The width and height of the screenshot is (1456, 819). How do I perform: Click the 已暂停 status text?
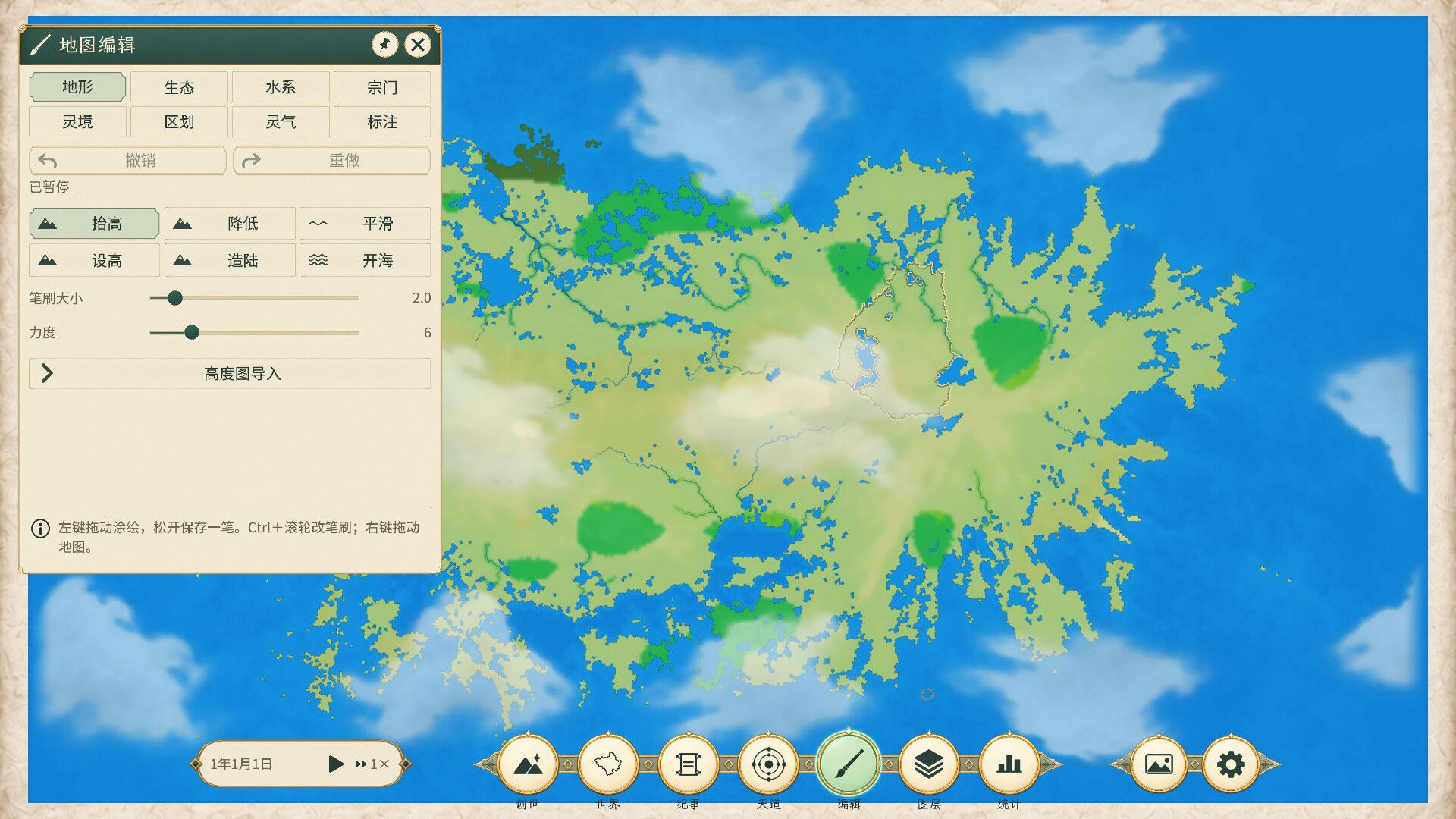pos(49,187)
